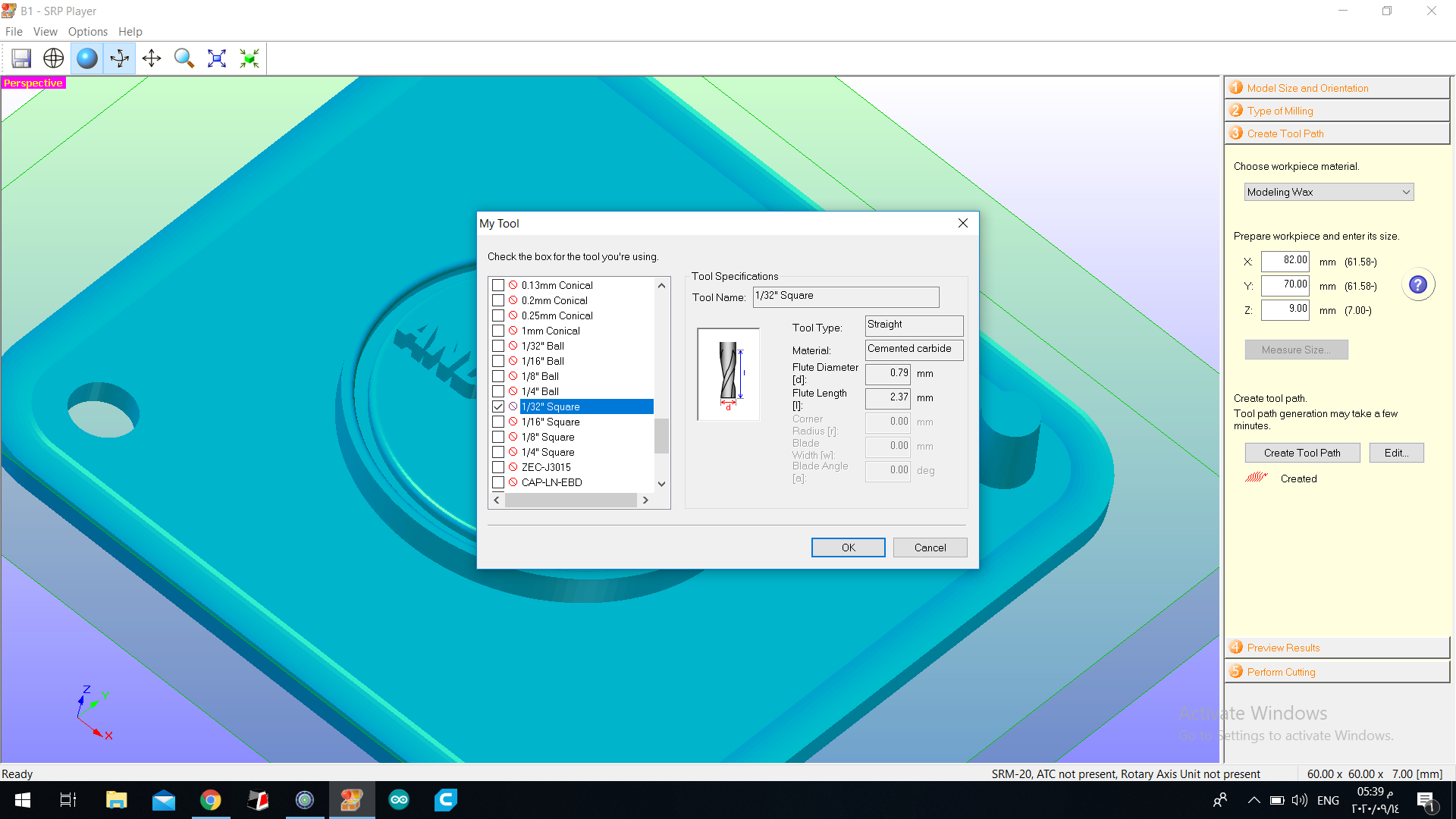The height and width of the screenshot is (819, 1456).
Task: Expand the Preview Results step
Action: (1283, 648)
